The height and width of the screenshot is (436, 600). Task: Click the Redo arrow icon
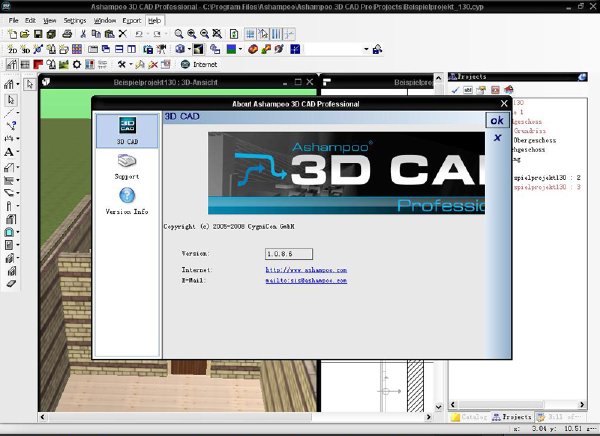[157, 34]
